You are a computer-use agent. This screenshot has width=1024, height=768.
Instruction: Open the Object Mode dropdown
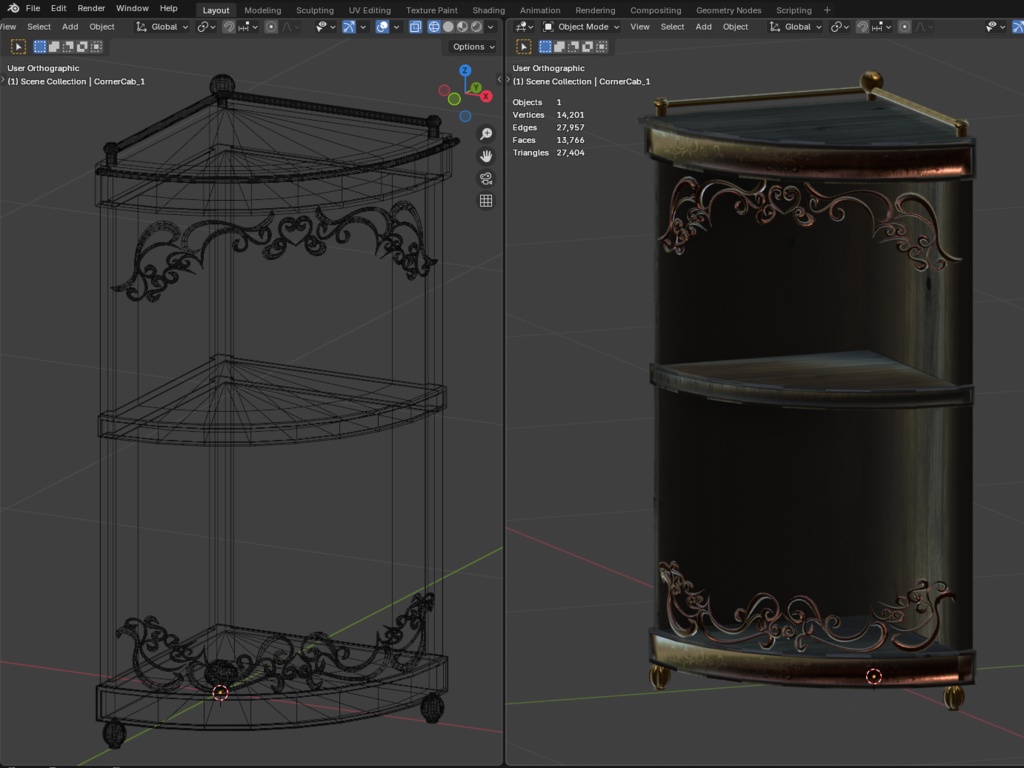[581, 27]
